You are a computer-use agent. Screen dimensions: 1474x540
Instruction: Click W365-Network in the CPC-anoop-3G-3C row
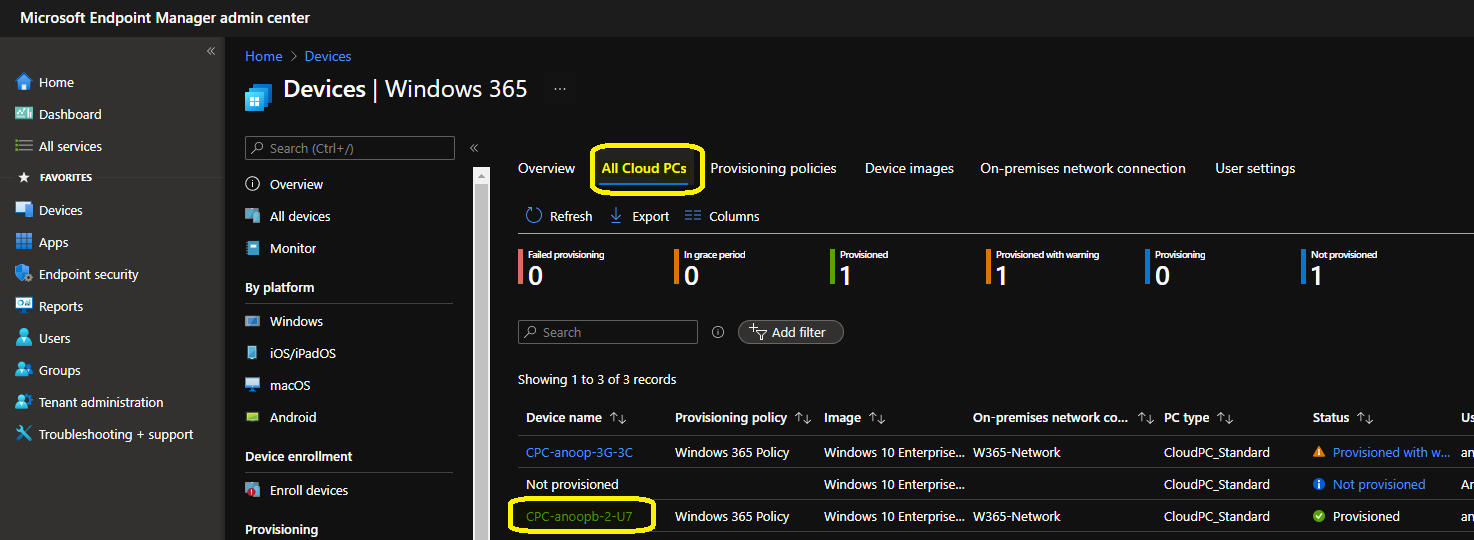tap(1017, 452)
